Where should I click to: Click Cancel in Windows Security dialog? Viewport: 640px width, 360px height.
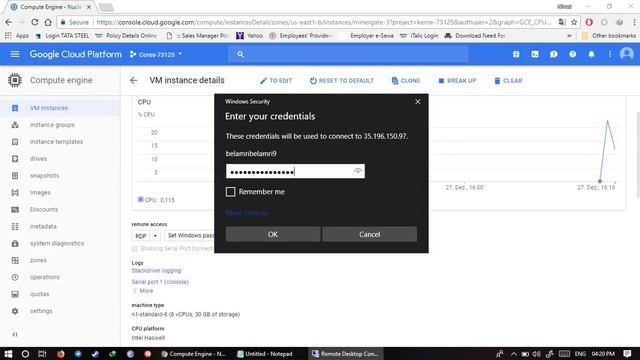click(x=369, y=234)
